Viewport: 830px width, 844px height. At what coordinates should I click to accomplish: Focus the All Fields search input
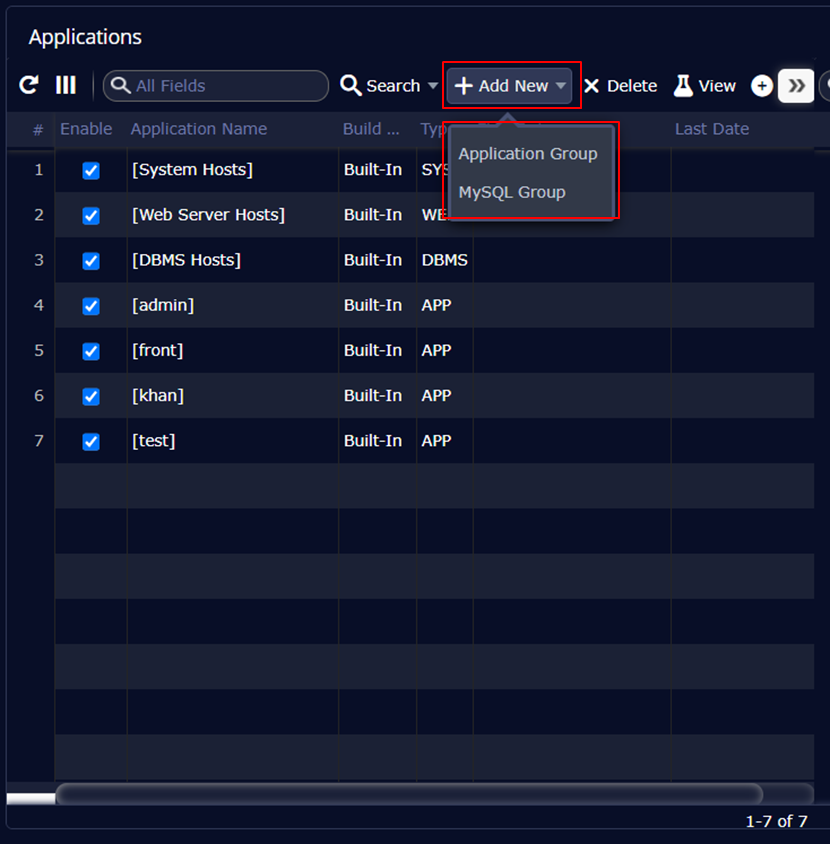tap(226, 86)
